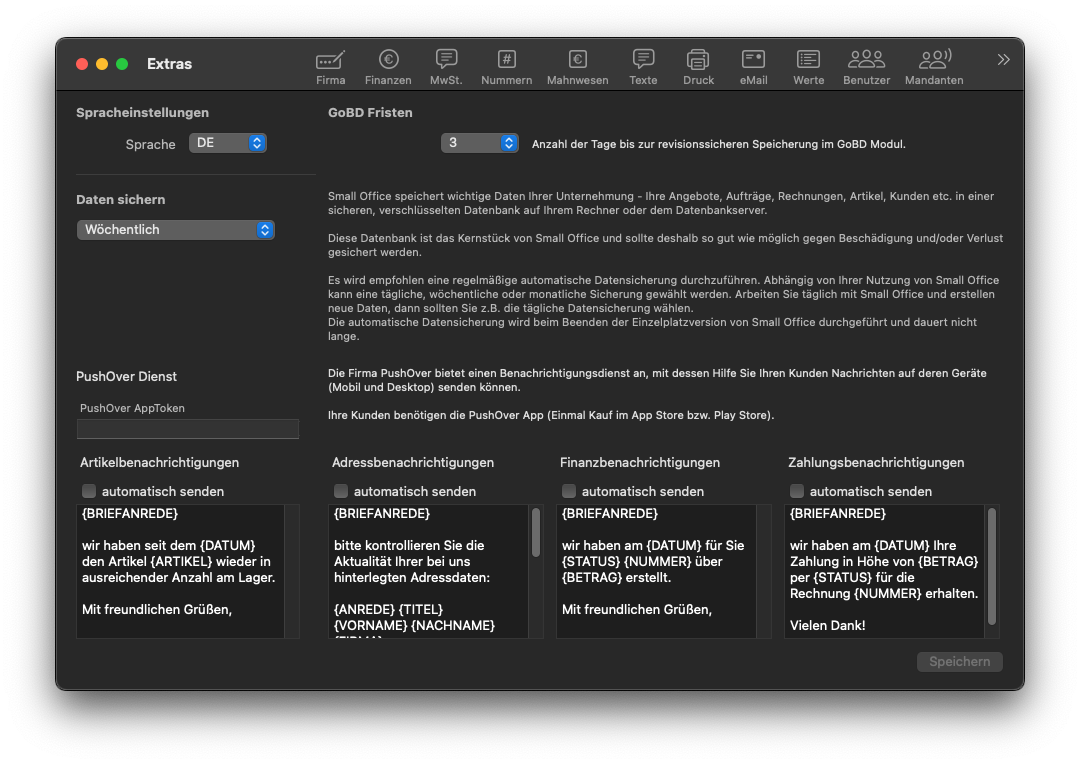Click the PushOver AppToken input field
This screenshot has height=764, width=1080.
[x=188, y=429]
